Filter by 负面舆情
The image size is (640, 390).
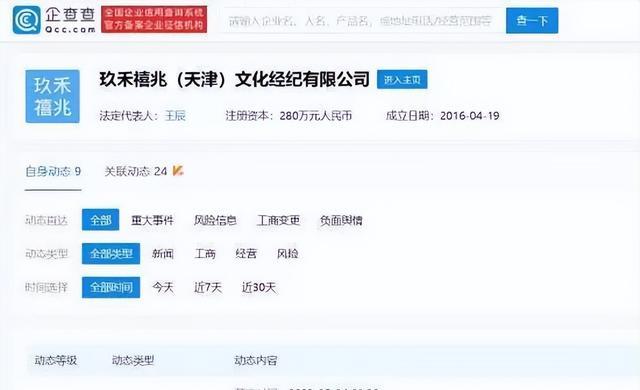tap(341, 221)
